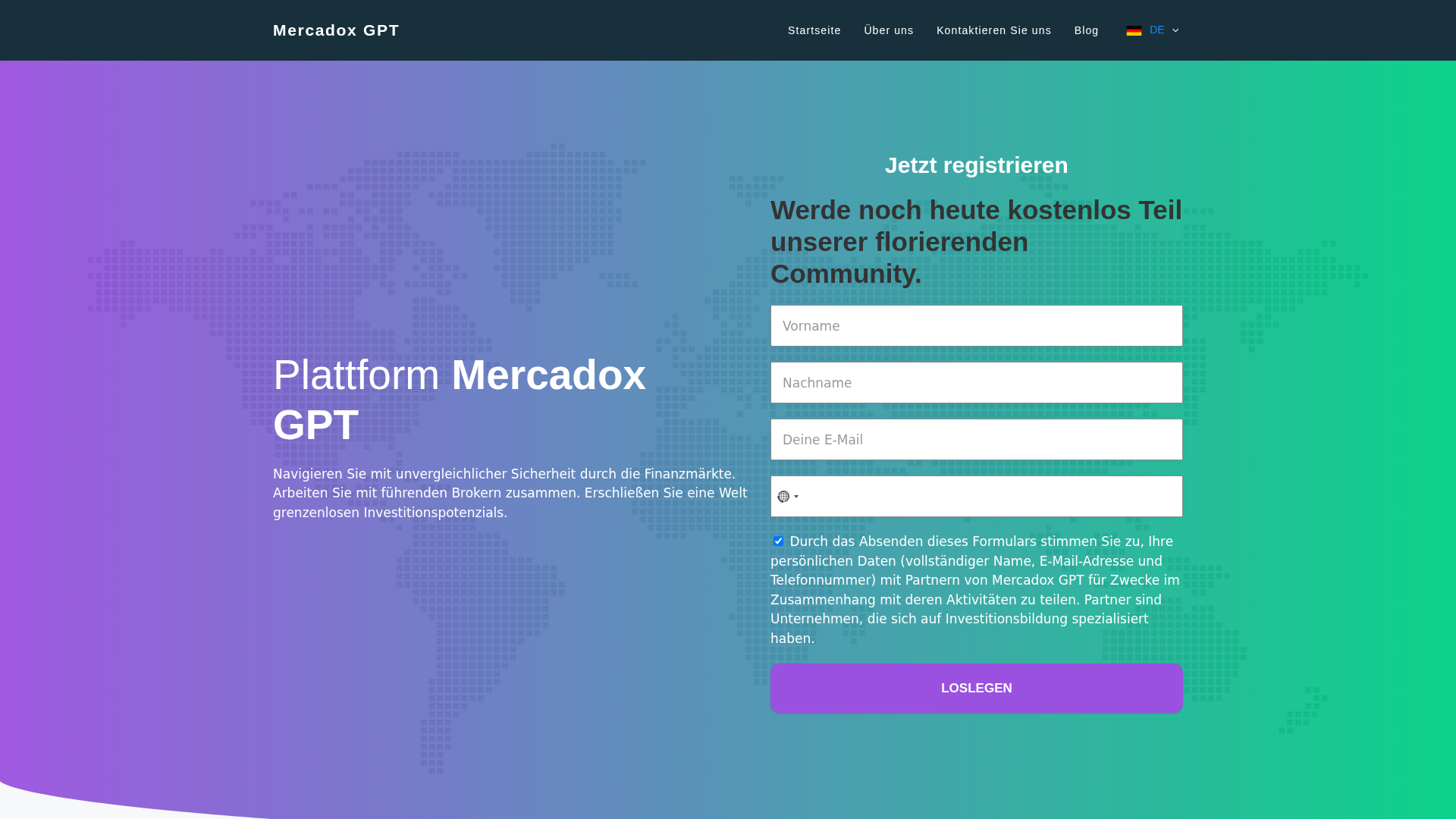1456x819 pixels.
Task: Open the Startseite nav link
Action: pos(814,30)
